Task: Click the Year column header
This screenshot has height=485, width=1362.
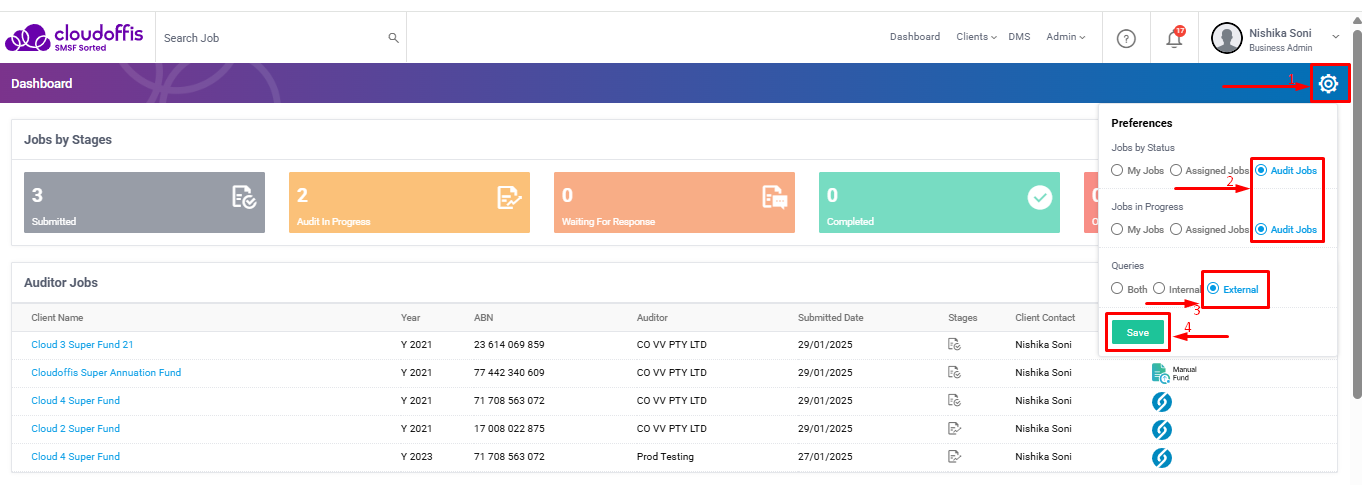Action: (410, 318)
